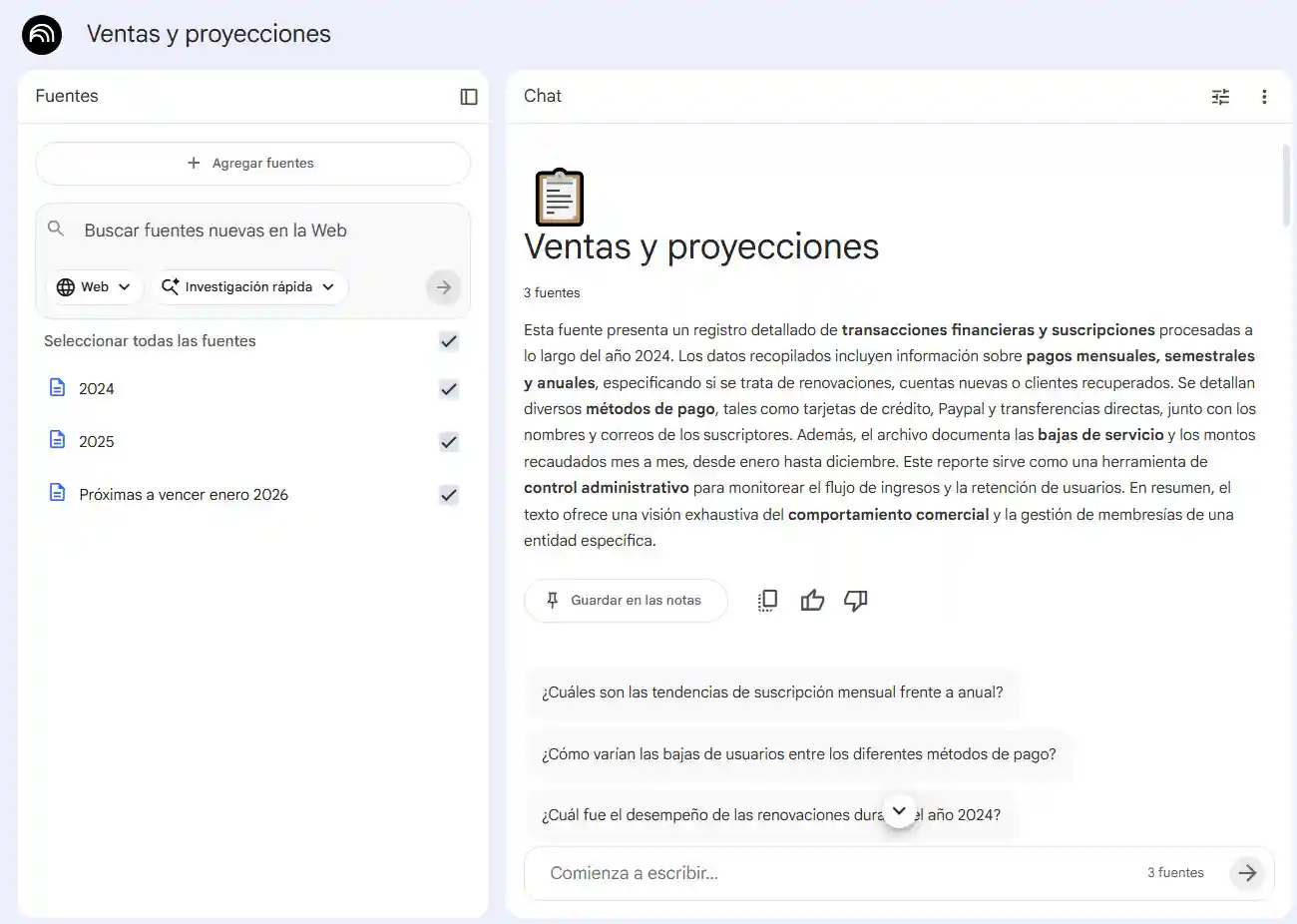Open chat configuration settings icon
The width and height of the screenshot is (1297, 924).
[x=1220, y=97]
